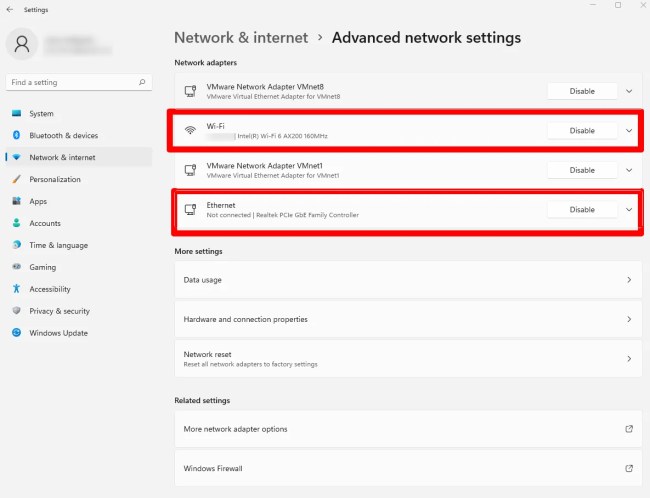This screenshot has height=498, width=650.
Task: Open Personalization in sidebar
Action: 79,179
